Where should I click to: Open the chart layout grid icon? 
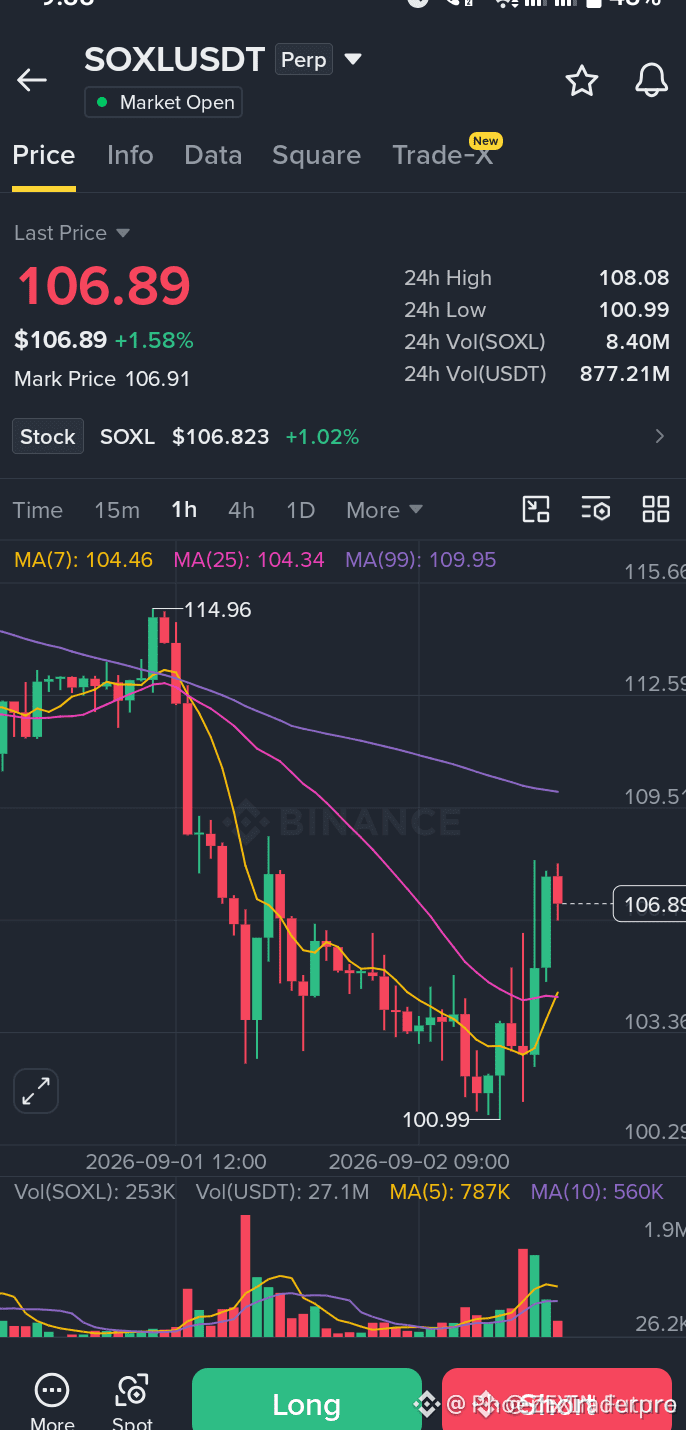656,509
